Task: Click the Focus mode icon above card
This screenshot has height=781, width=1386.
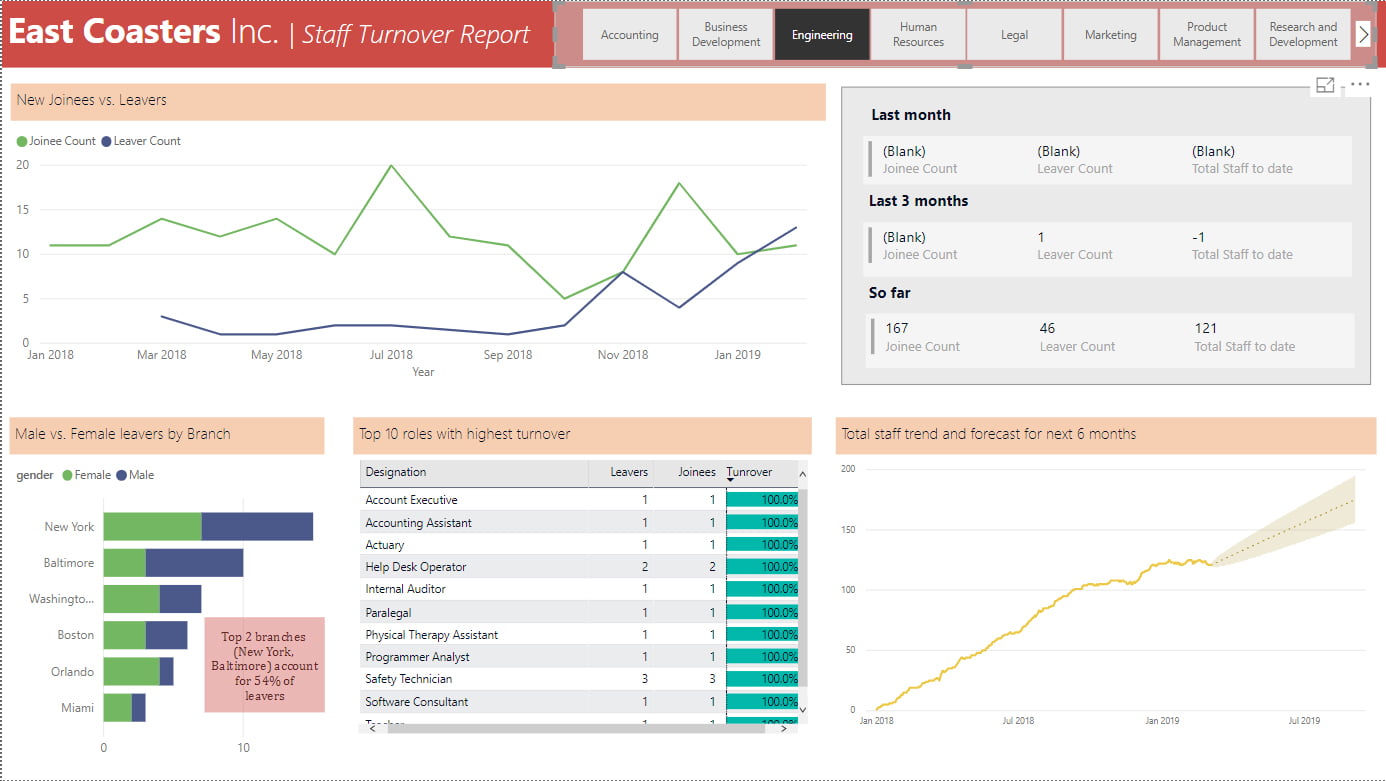Action: [x=1325, y=86]
